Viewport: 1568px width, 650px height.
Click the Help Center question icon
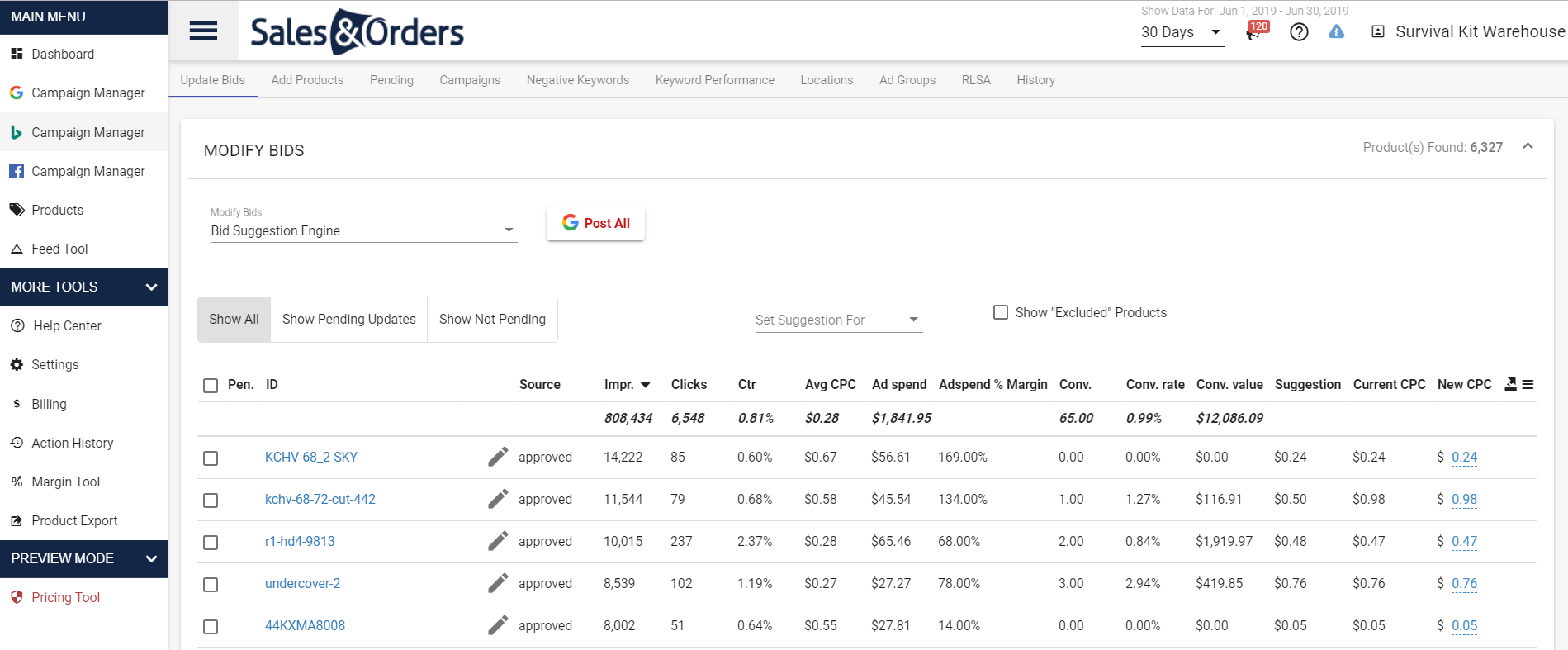(17, 325)
